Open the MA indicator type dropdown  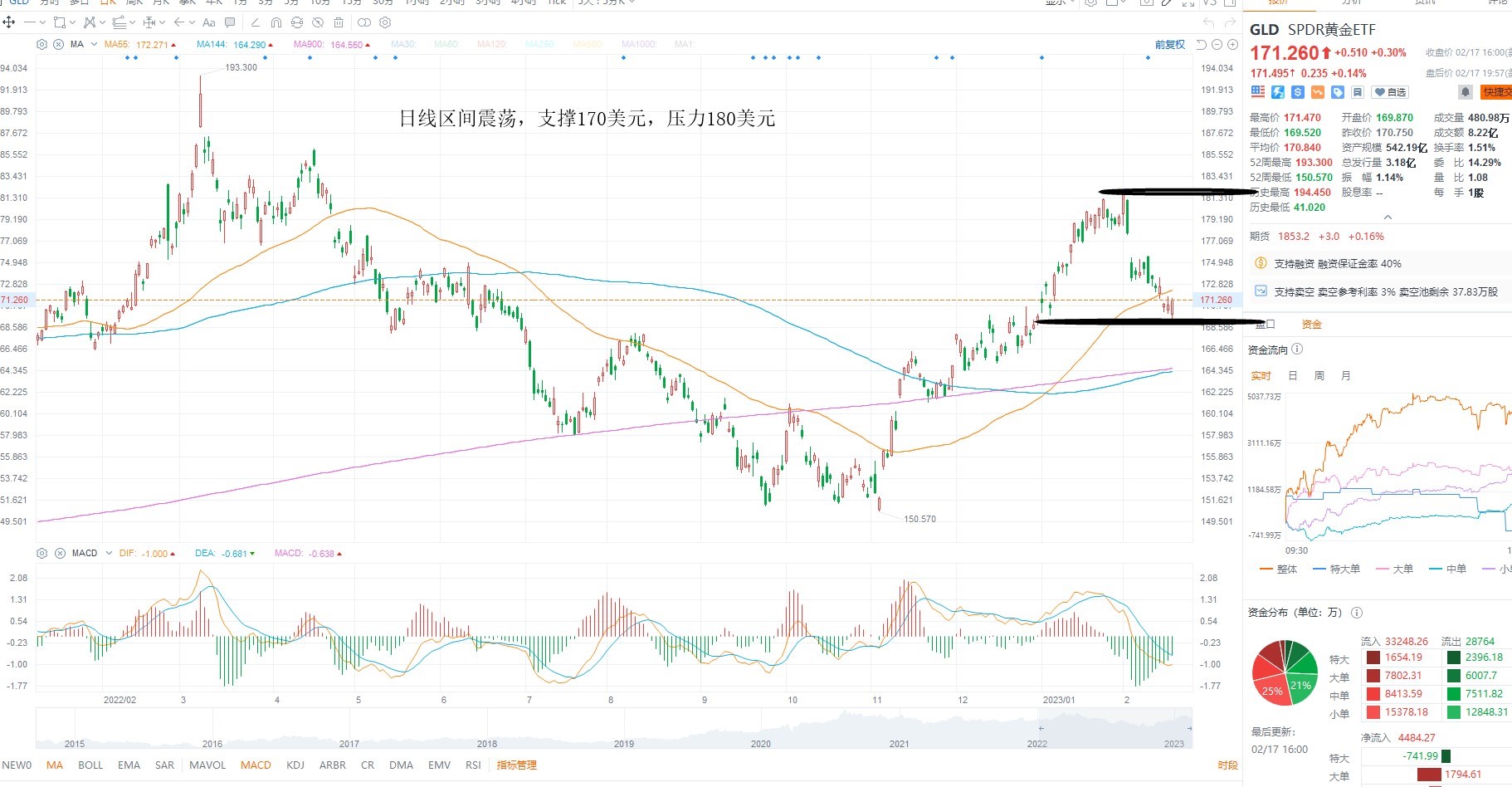point(94,44)
